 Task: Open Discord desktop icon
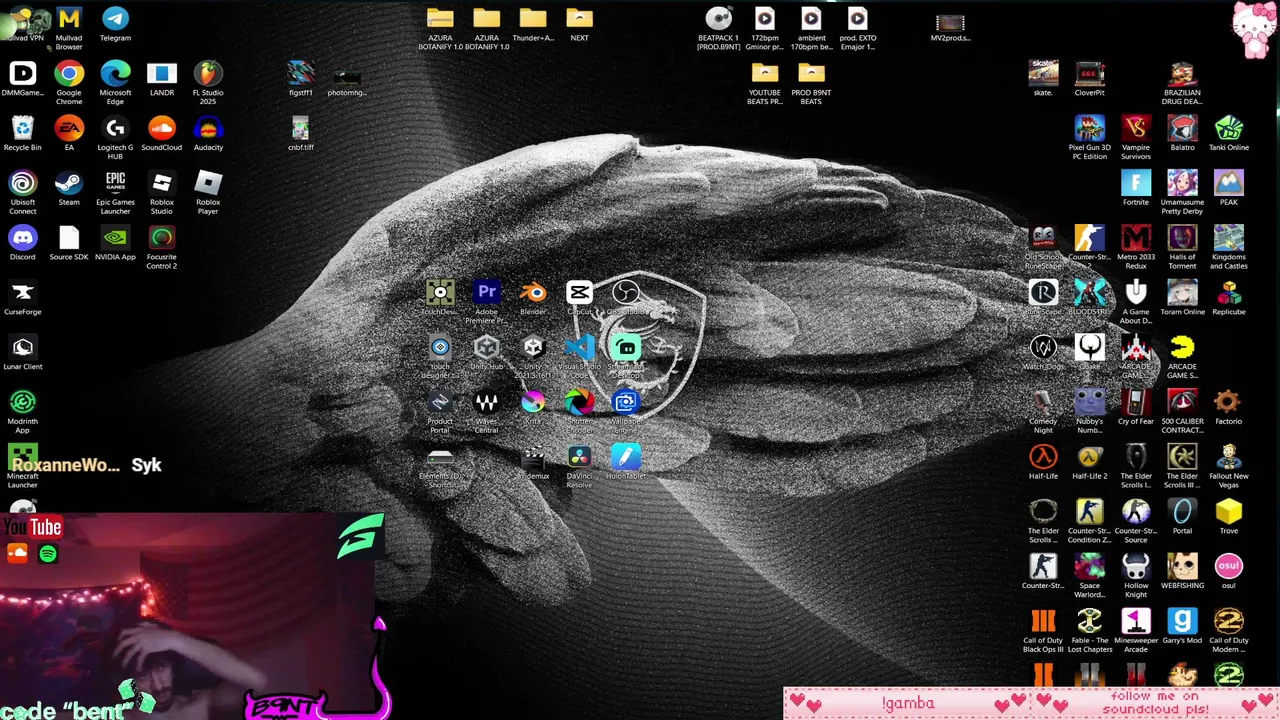(22, 238)
